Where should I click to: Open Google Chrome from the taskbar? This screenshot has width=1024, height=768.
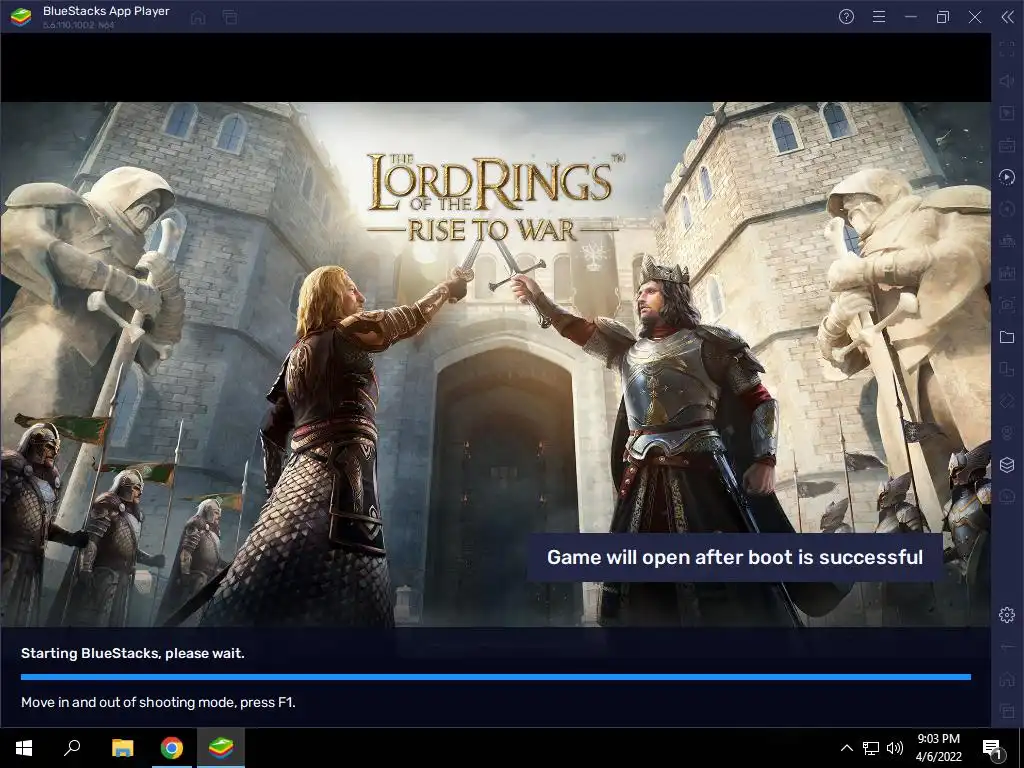click(x=172, y=748)
